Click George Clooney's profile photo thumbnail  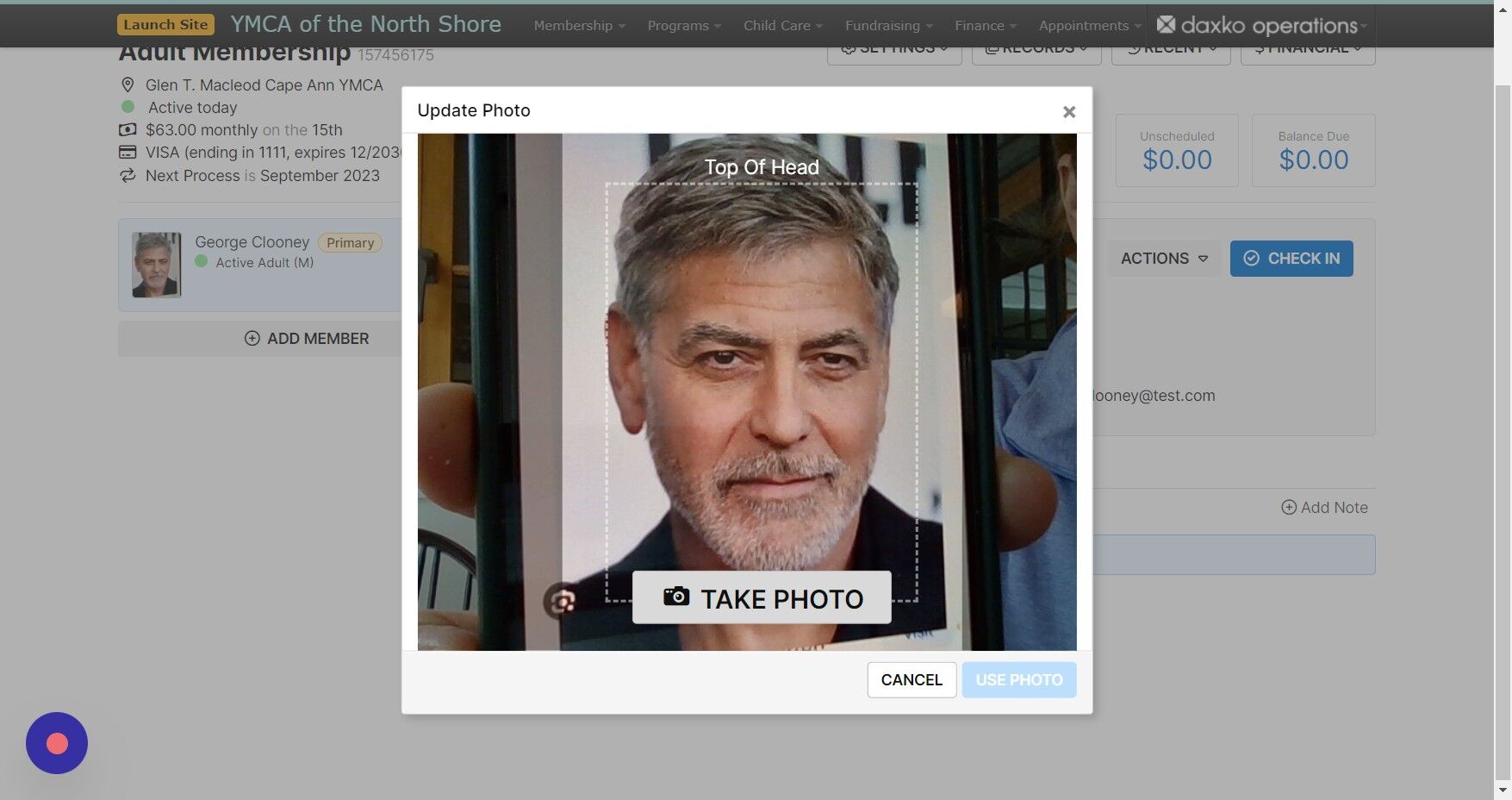point(156,265)
